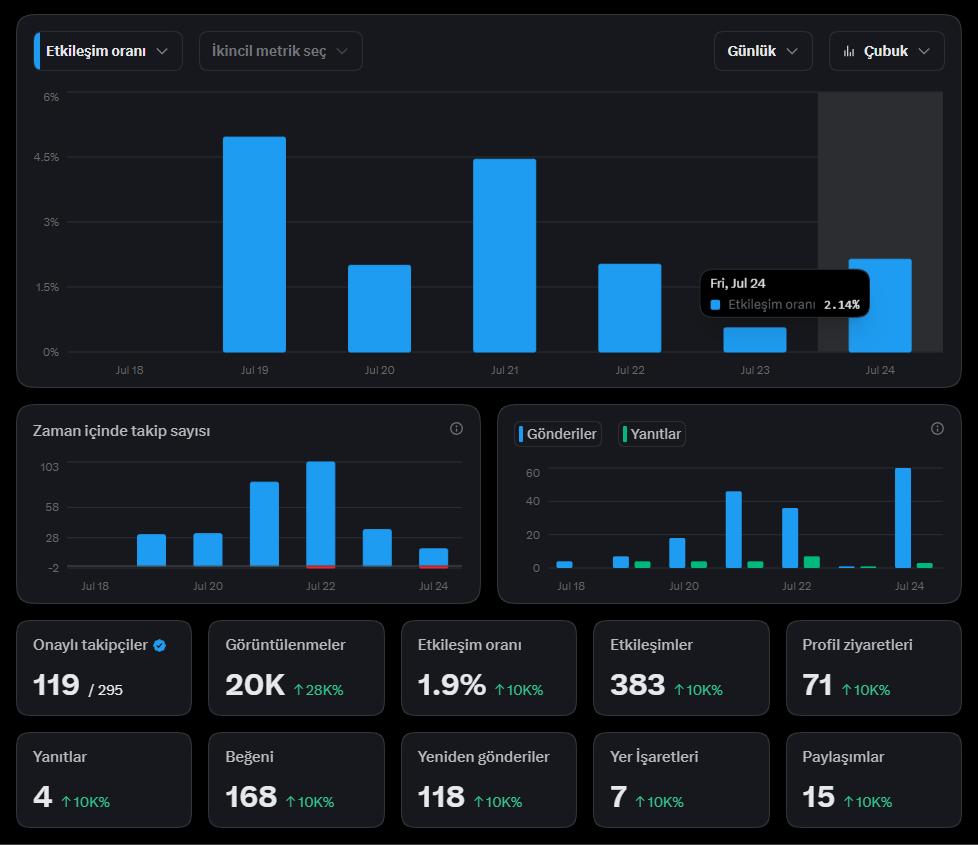Click the Jul 21 engagement rate bar
Image resolution: width=978 pixels, height=845 pixels.
pos(505,256)
